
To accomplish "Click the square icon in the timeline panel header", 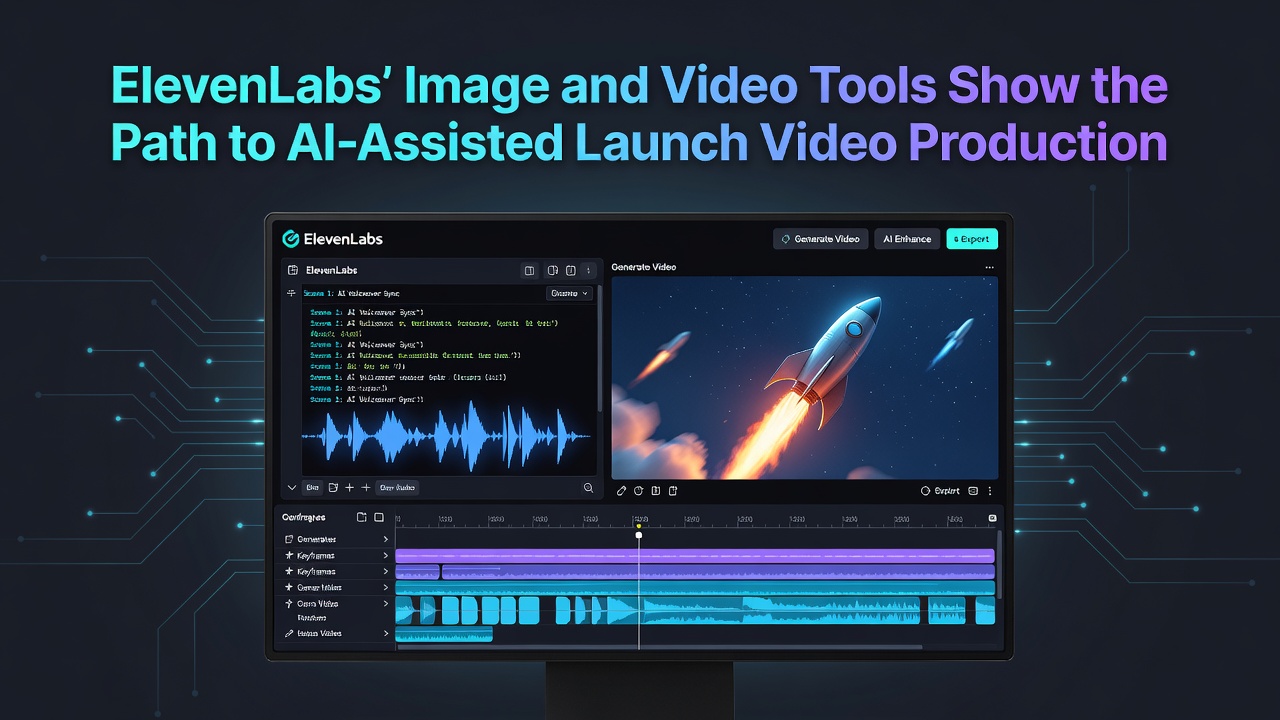I will click(x=379, y=517).
